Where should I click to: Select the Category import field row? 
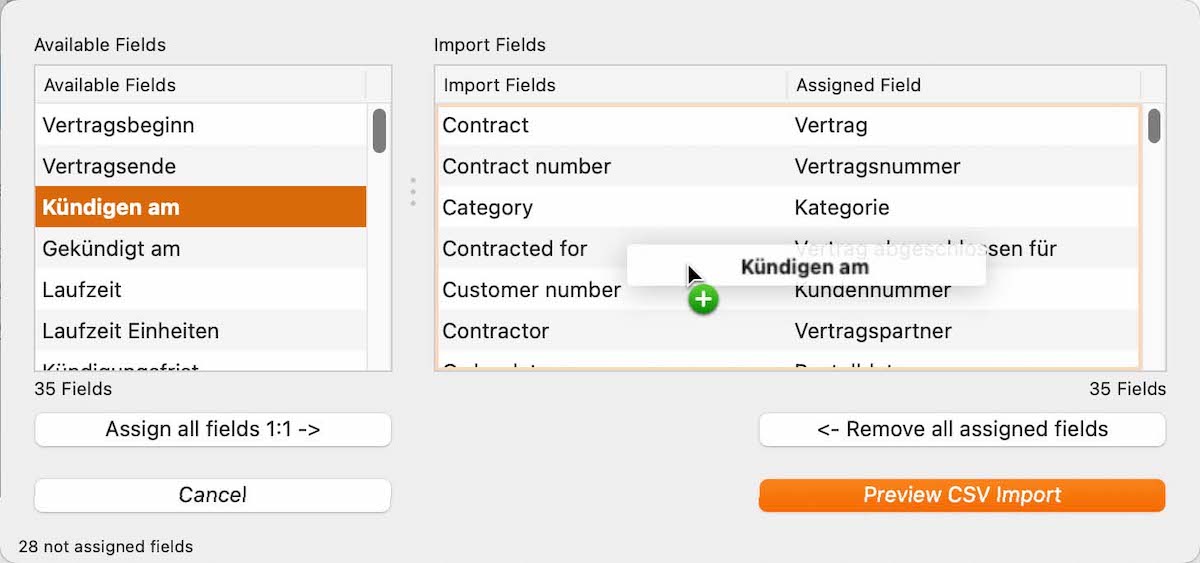(788, 207)
